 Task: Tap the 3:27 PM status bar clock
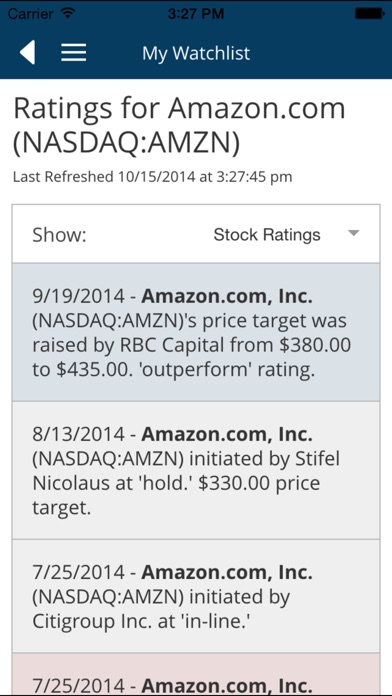click(x=196, y=14)
